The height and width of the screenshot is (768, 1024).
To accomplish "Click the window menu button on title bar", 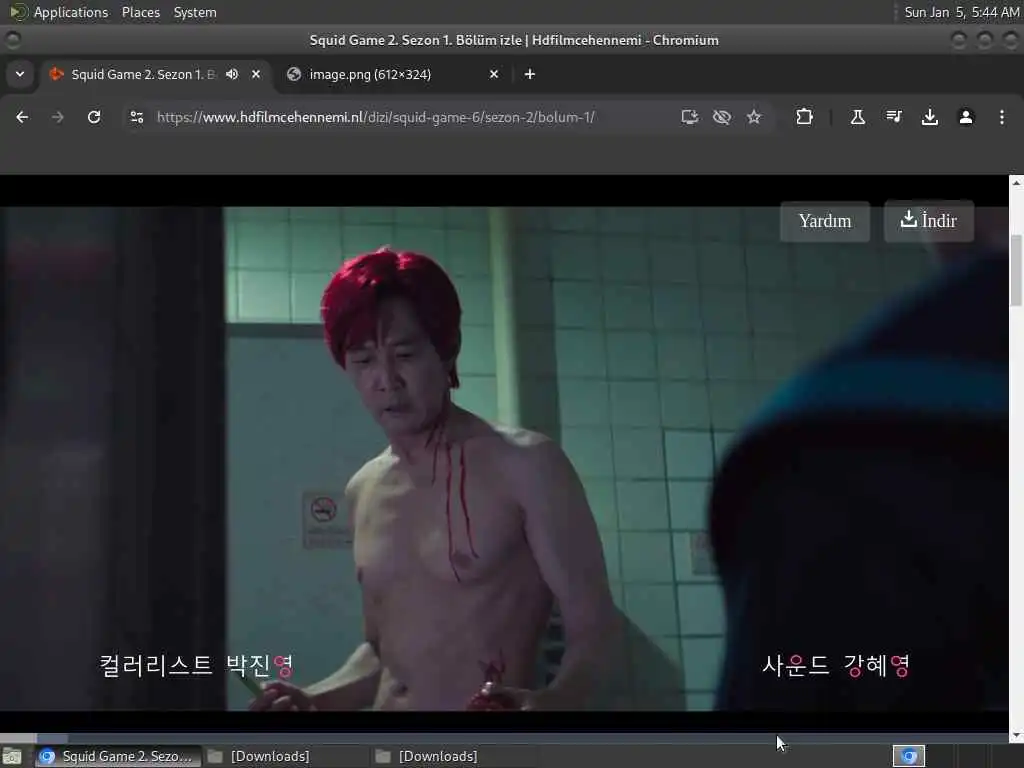I will pos(12,40).
